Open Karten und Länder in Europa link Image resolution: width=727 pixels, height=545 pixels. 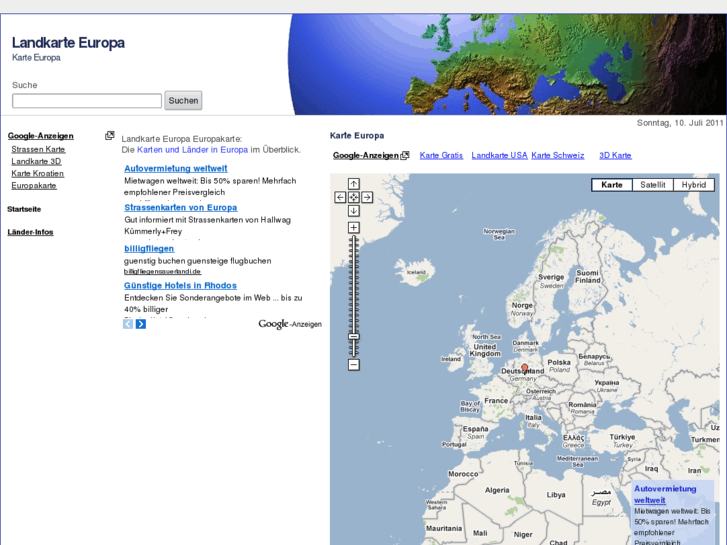coord(192,150)
